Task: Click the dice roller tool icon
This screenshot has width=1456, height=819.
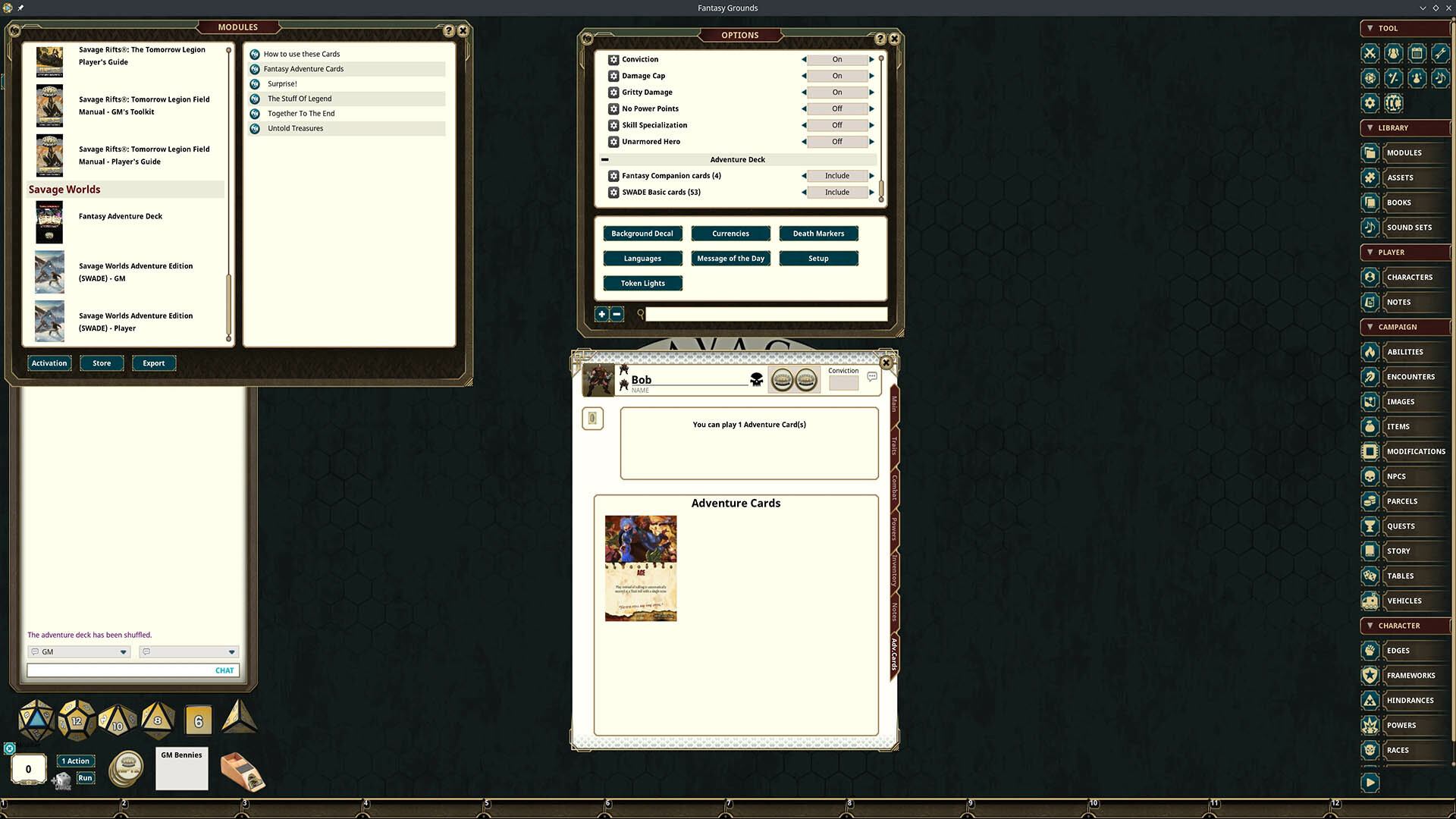Action: tap(1370, 78)
